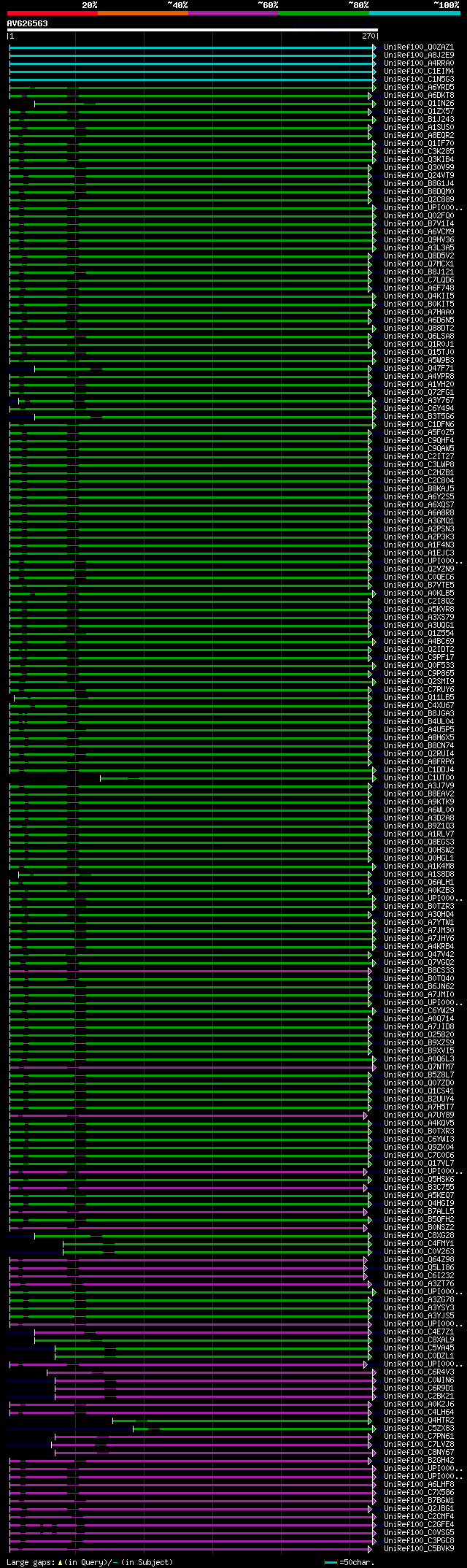Click the cyan =50char. scale marker
Viewport: 467px width, 1568px height.
coord(331,1562)
